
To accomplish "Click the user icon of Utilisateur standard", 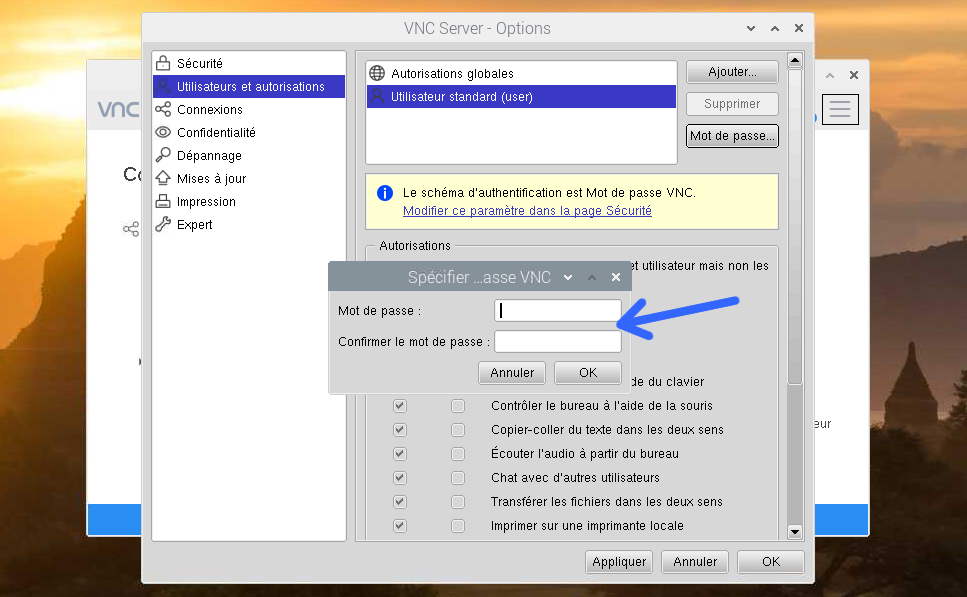I will point(377,96).
